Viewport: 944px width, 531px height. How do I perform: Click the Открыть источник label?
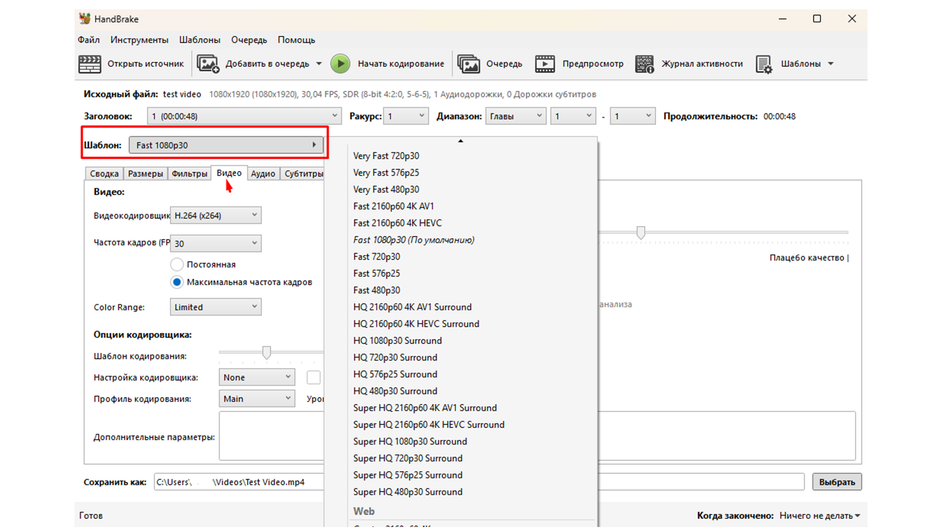point(146,64)
